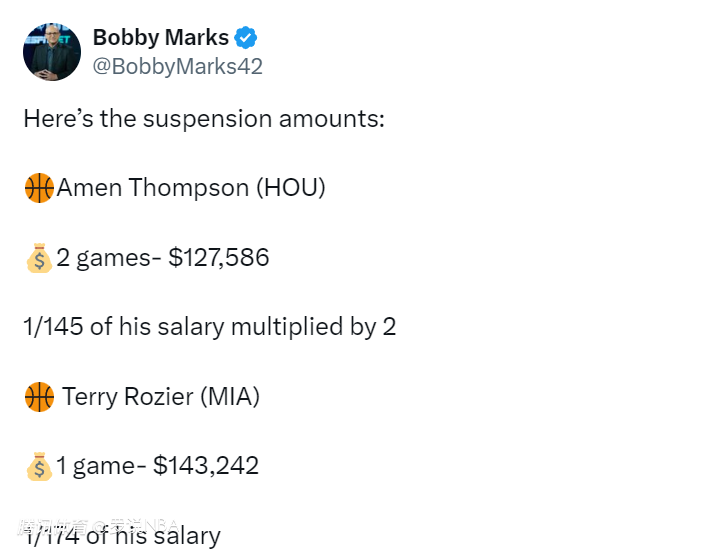The width and height of the screenshot is (707, 551).
Task: Click 'multiplied by 2' phrase
Action: tap(313, 326)
